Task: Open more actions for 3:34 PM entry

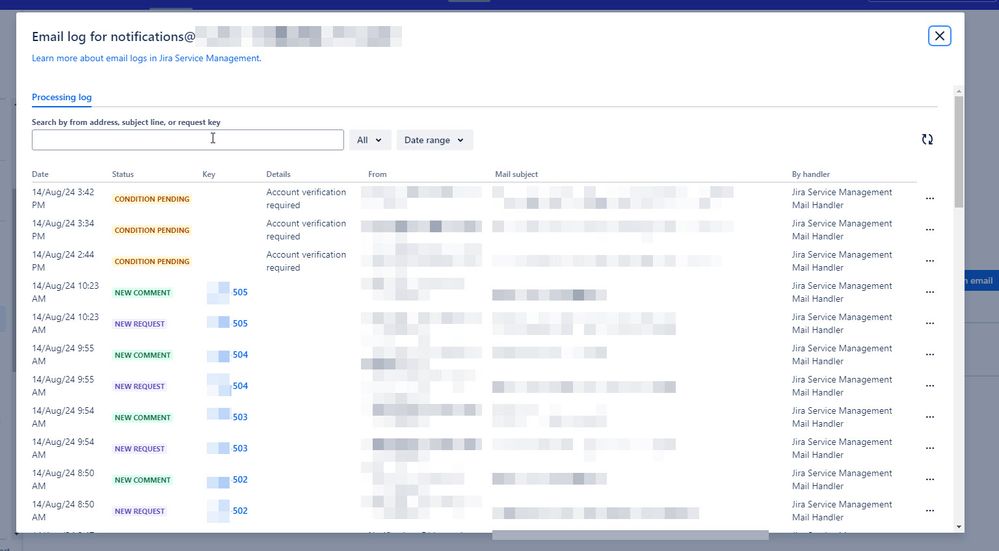Action: tap(930, 230)
